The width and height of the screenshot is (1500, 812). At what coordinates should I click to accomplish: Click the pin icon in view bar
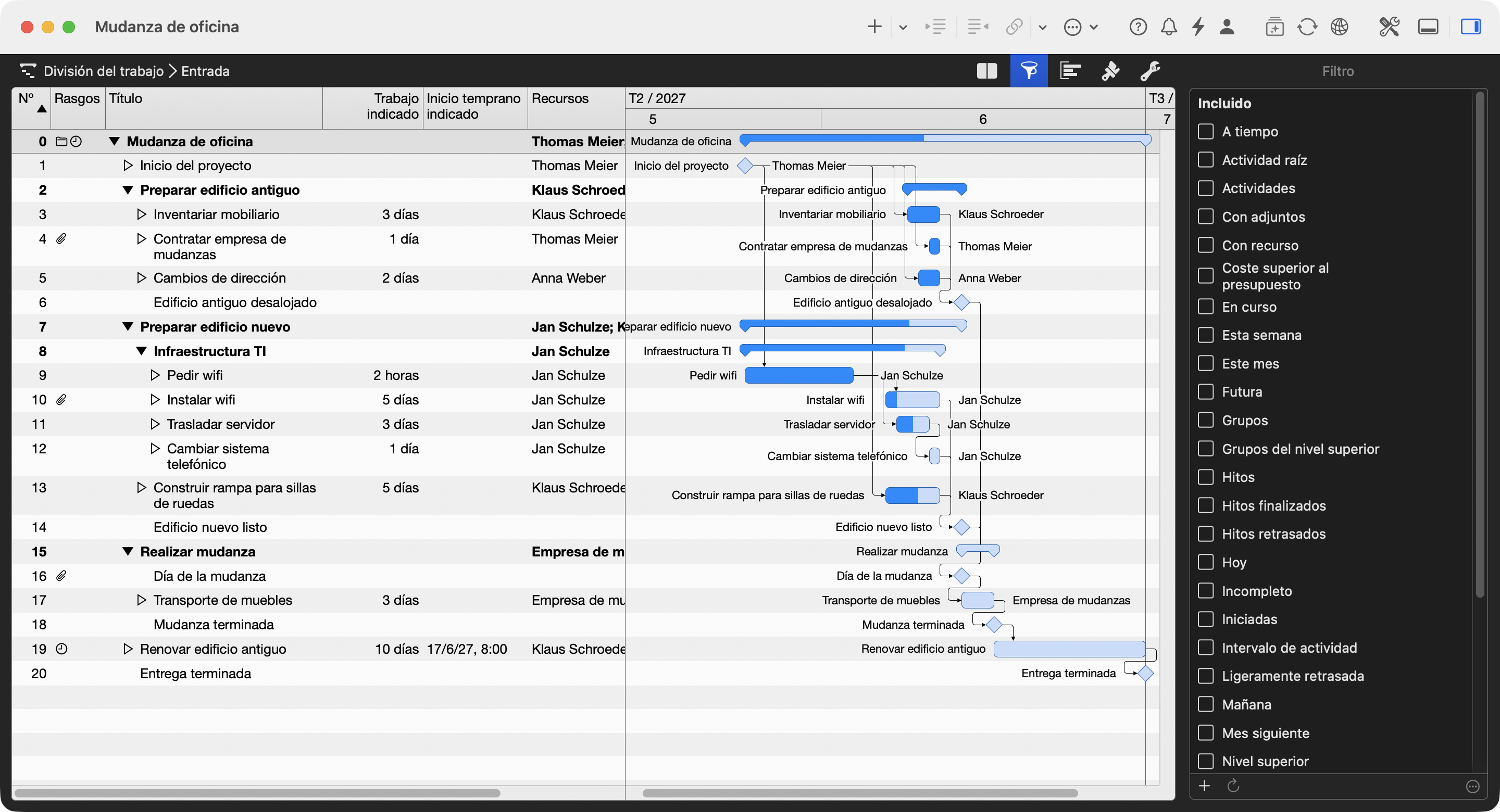1110,71
